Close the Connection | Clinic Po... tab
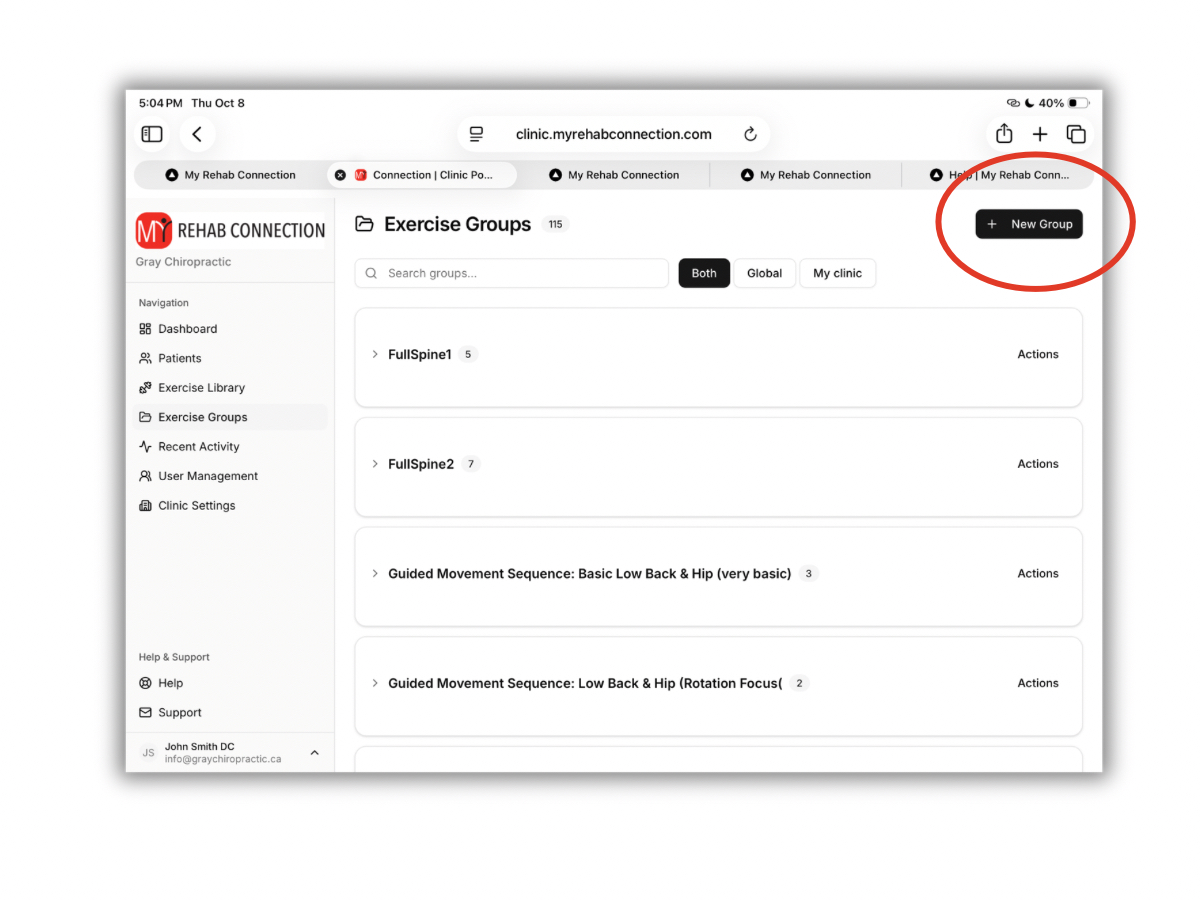 tap(340, 175)
